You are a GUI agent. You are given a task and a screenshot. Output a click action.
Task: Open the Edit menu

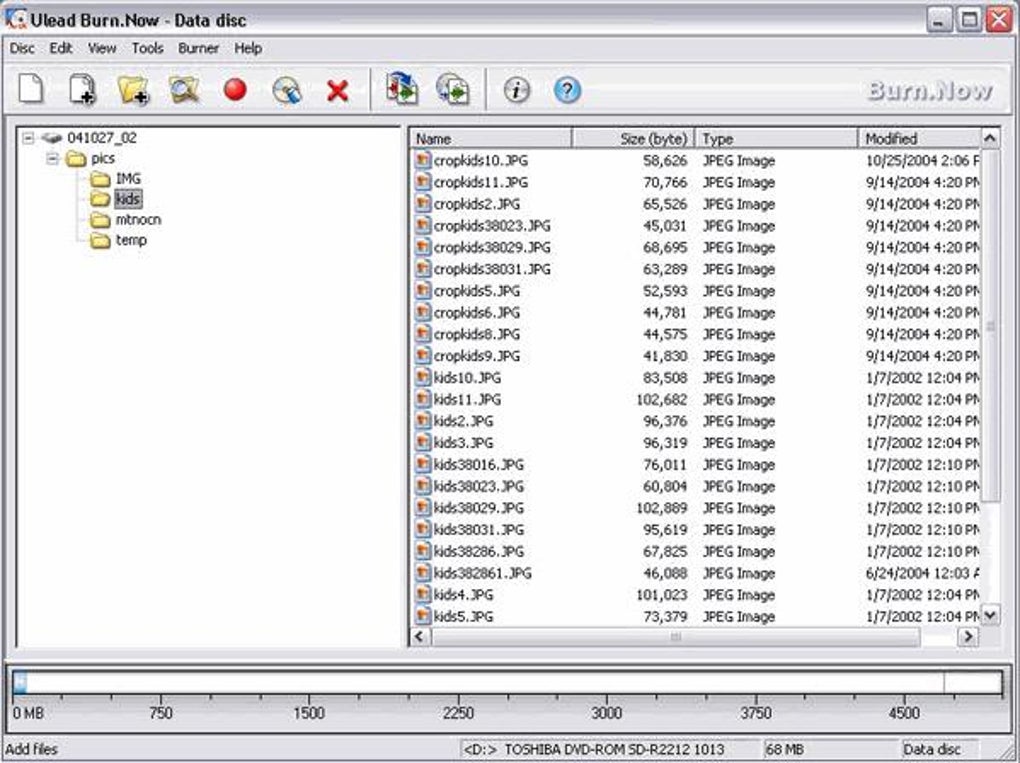pos(61,48)
